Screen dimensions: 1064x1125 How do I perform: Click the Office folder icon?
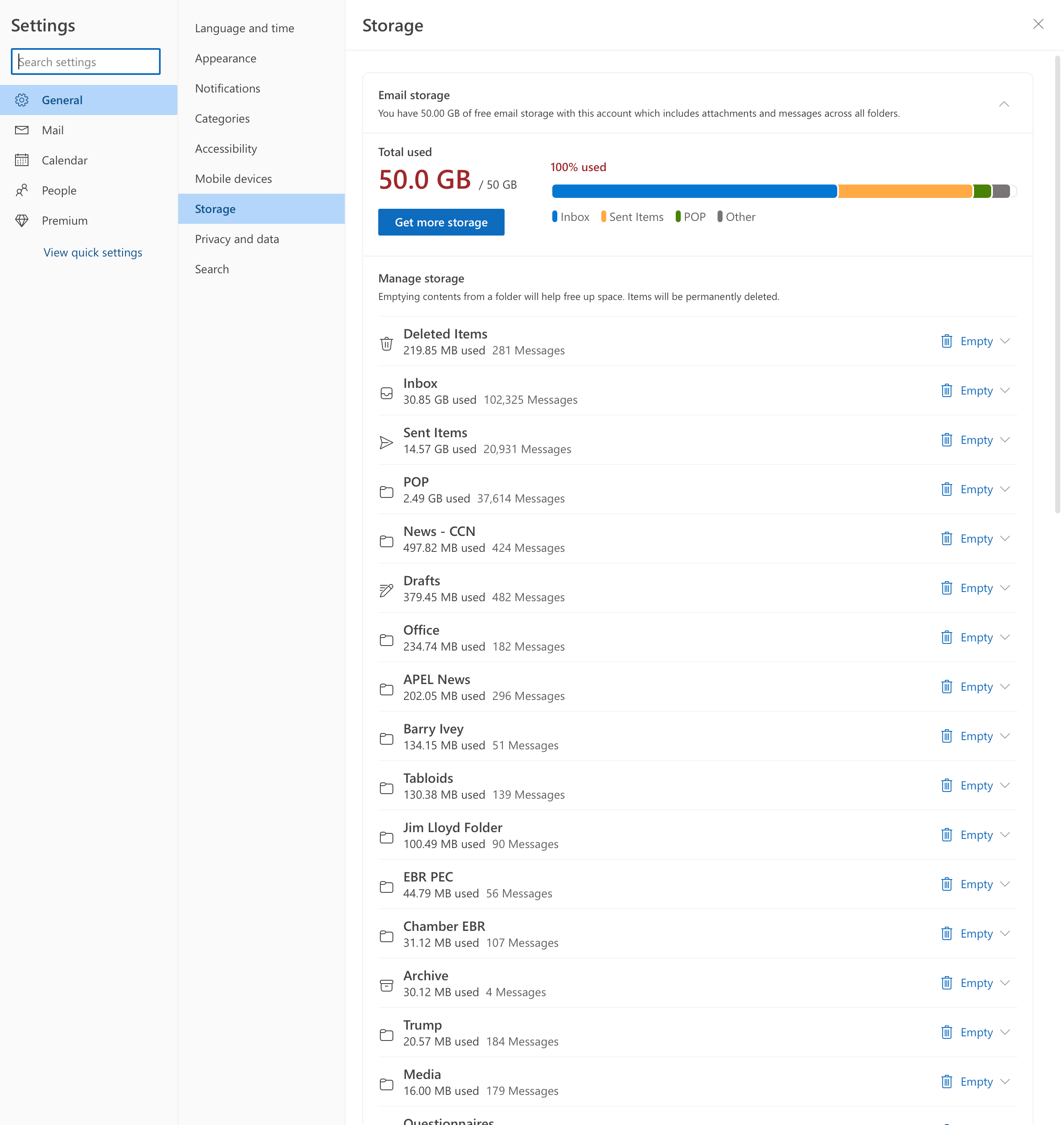pyautogui.click(x=386, y=640)
